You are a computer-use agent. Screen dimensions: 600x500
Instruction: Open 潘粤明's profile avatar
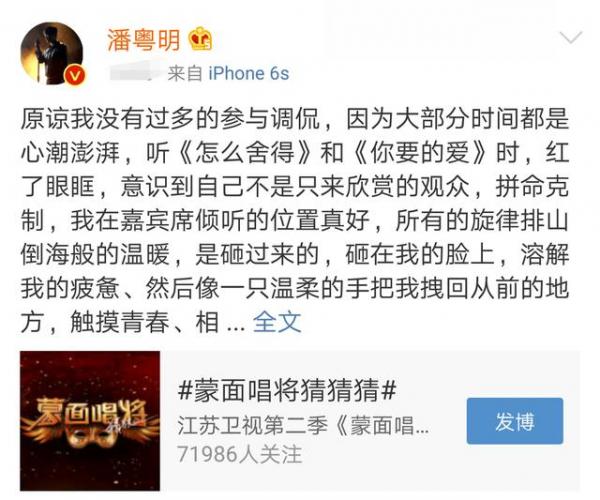52,54
